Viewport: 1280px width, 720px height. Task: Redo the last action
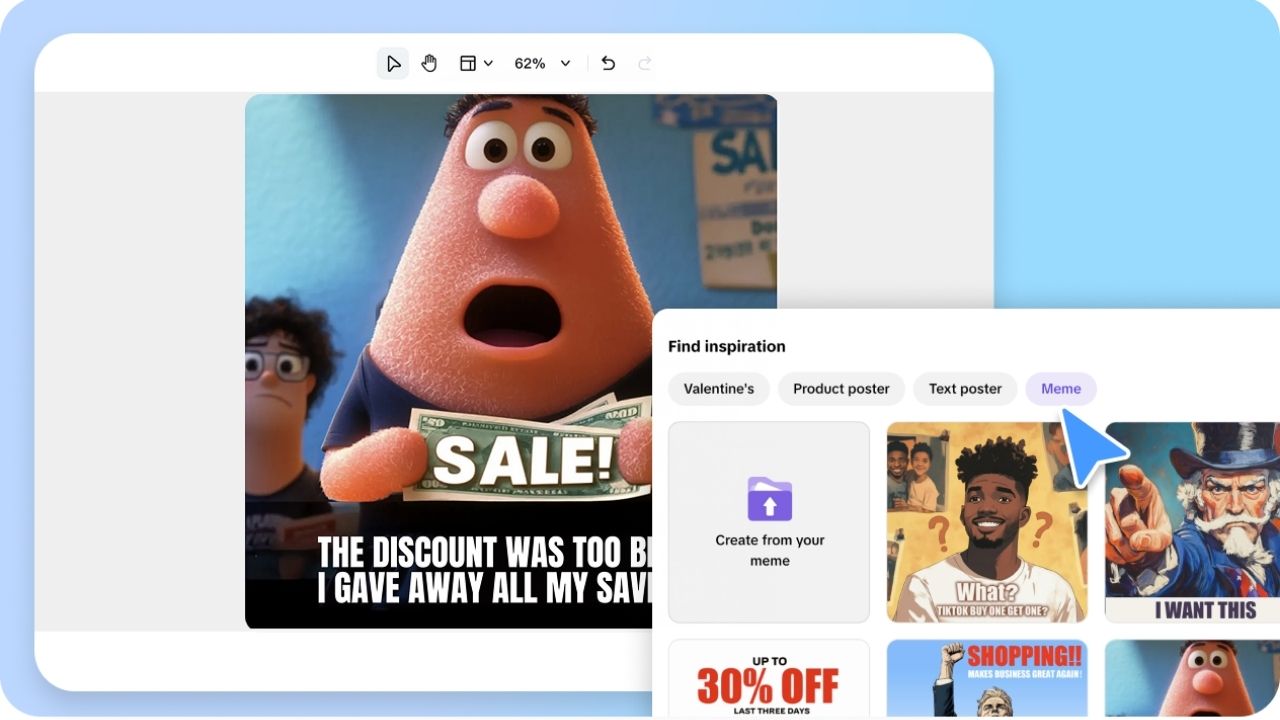[x=643, y=62]
